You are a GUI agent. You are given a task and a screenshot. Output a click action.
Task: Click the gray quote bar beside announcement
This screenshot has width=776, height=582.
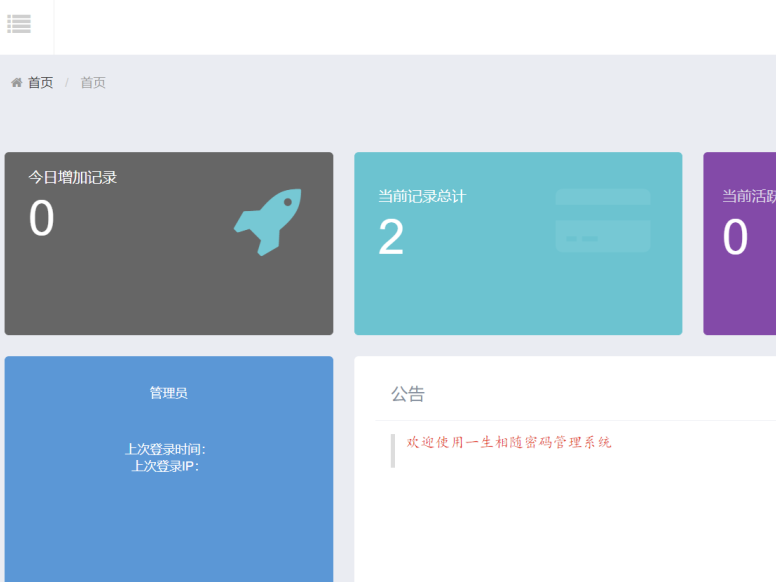(393, 450)
